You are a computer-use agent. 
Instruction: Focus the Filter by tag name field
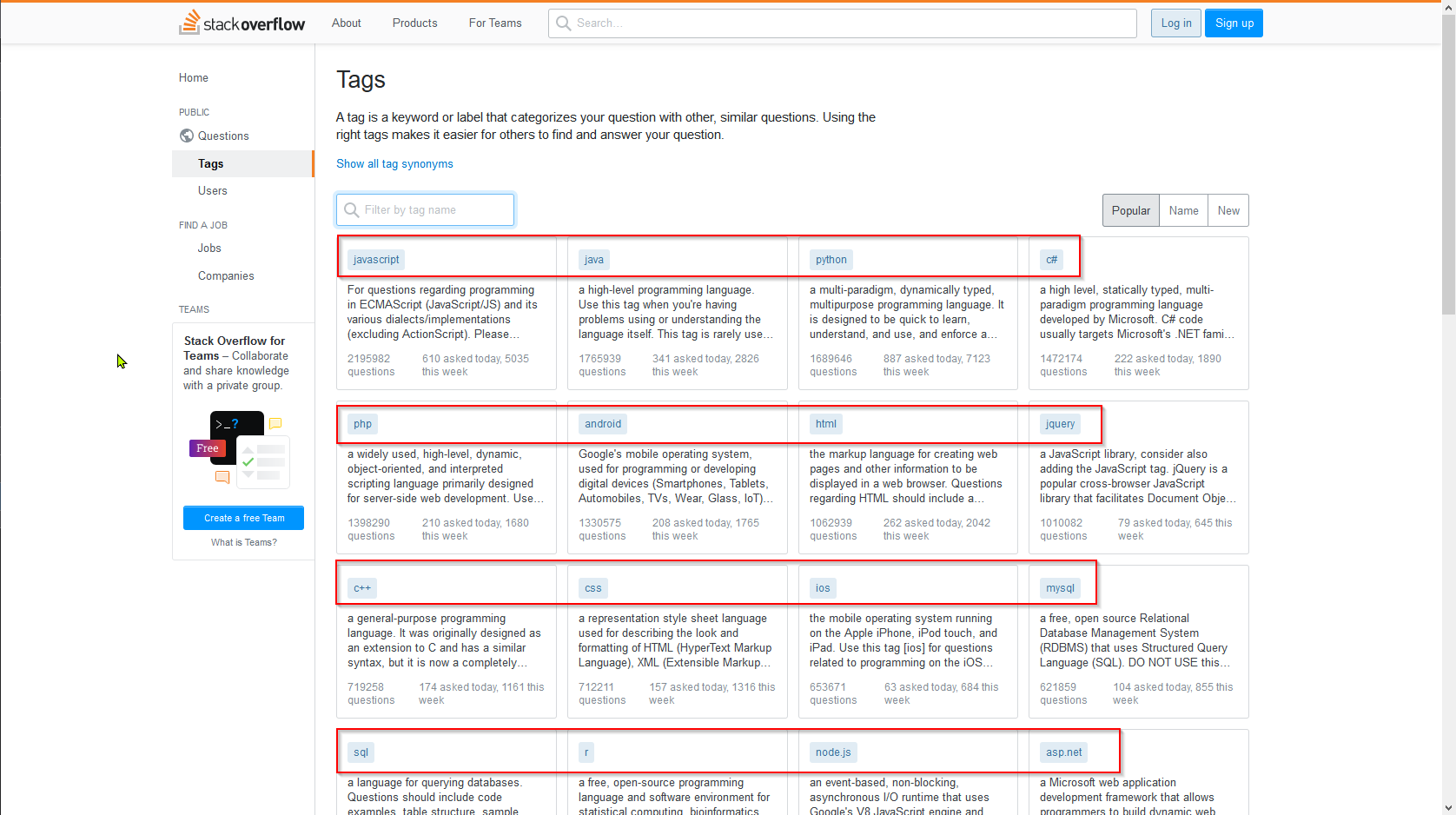coord(425,210)
